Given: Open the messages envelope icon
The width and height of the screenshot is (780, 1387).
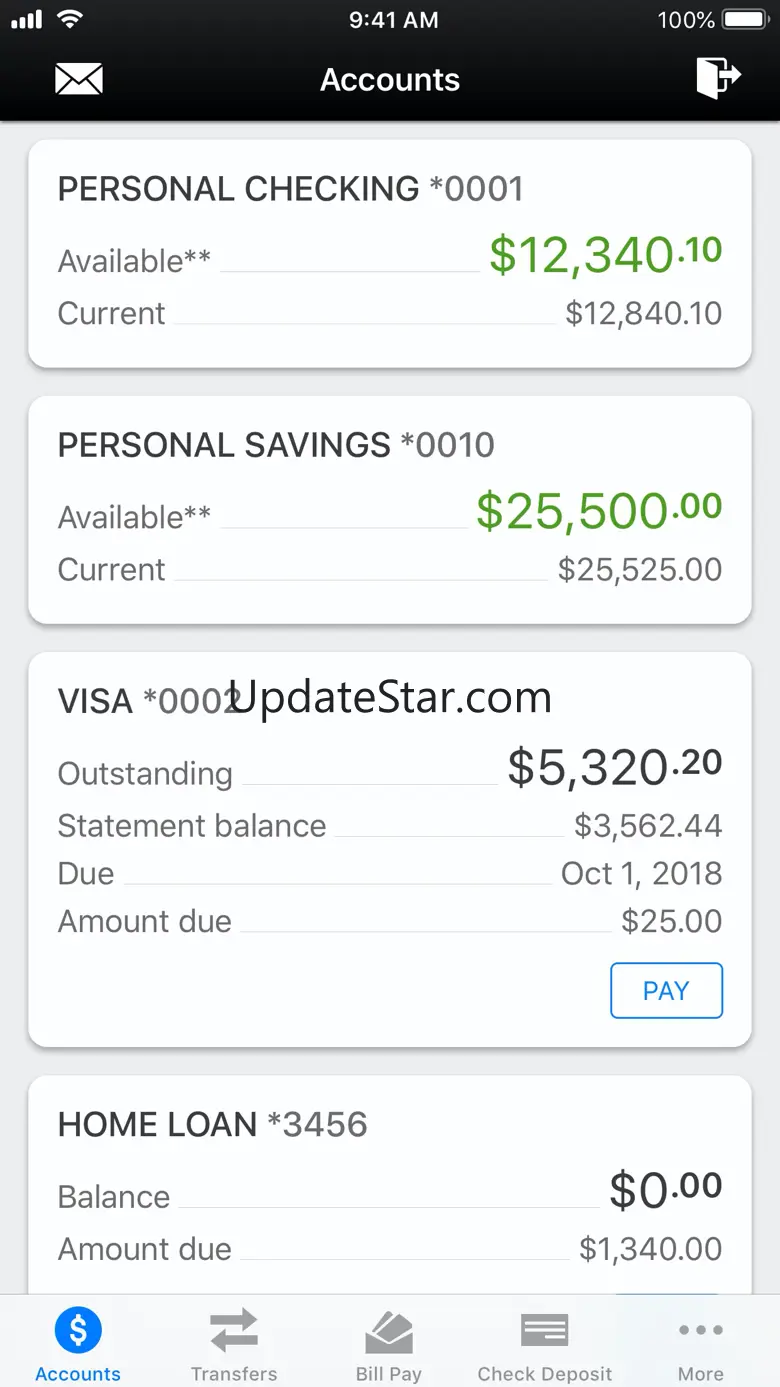Looking at the screenshot, I should 79,79.
